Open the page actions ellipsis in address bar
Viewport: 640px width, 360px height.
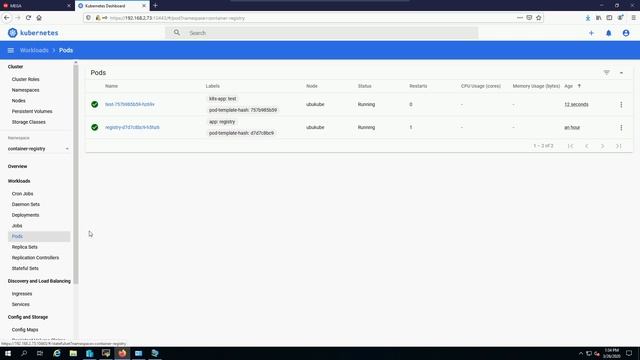point(520,18)
